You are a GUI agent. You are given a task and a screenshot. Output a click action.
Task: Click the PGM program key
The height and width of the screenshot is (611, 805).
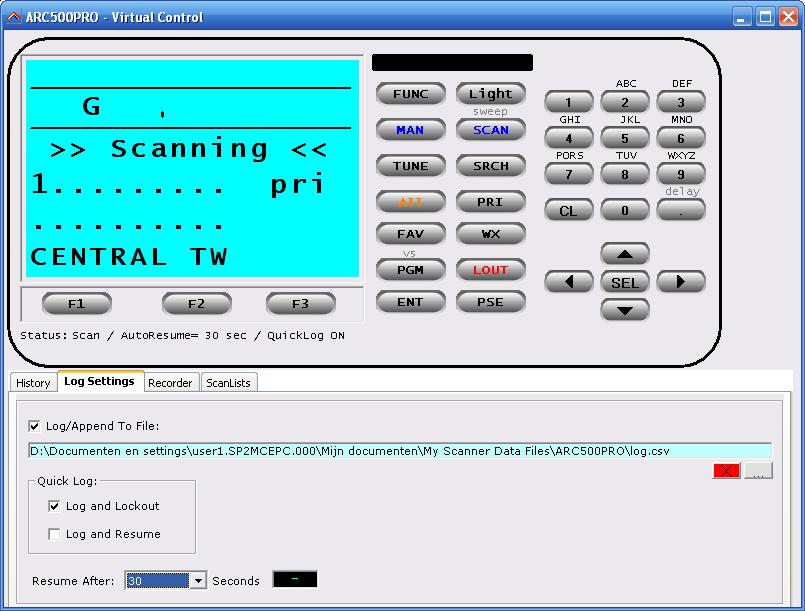click(x=410, y=270)
